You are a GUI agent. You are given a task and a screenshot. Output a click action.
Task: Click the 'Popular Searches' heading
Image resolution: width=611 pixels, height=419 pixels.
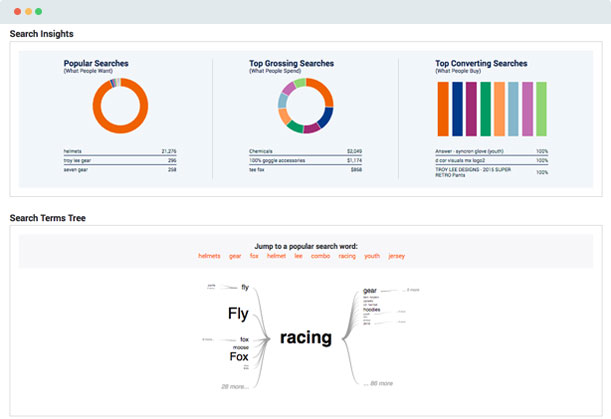click(96, 64)
